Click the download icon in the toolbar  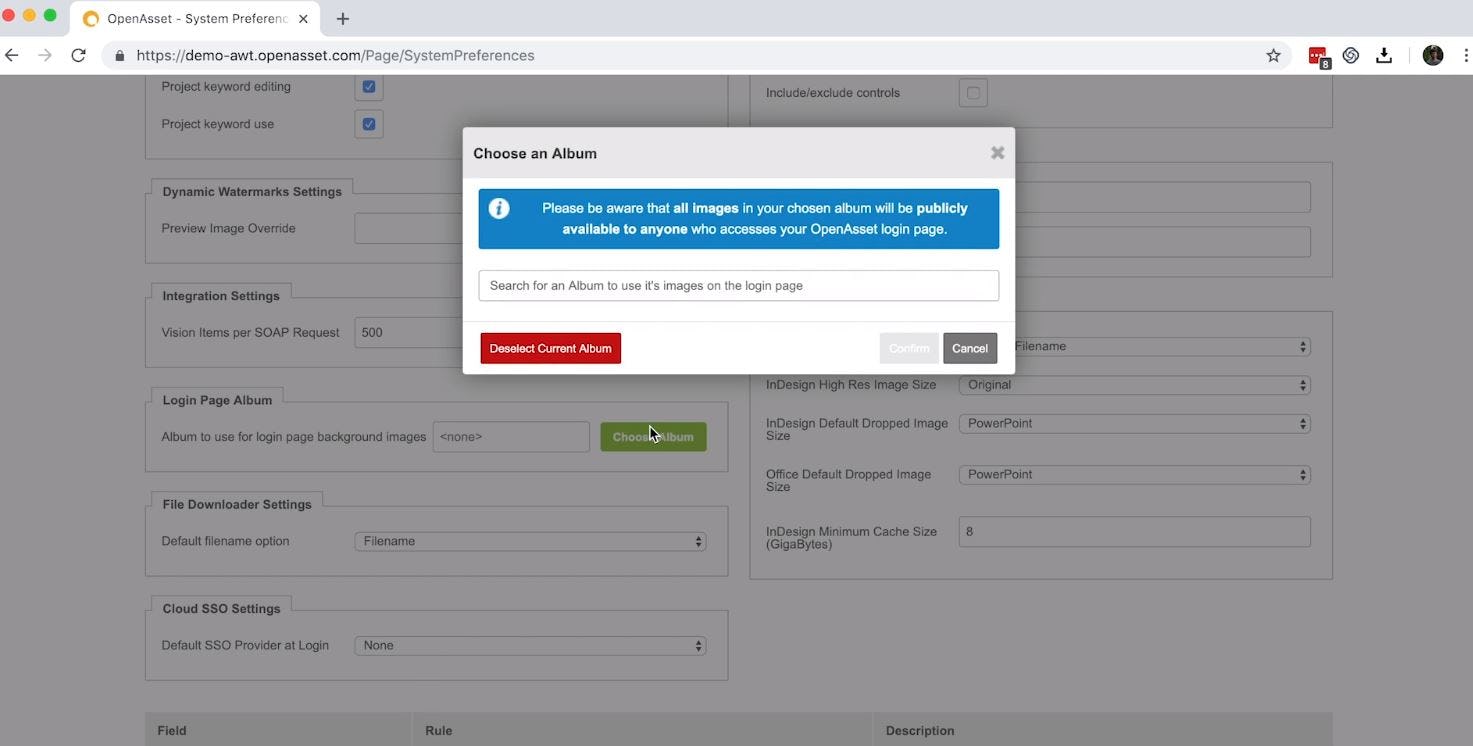coord(1384,55)
